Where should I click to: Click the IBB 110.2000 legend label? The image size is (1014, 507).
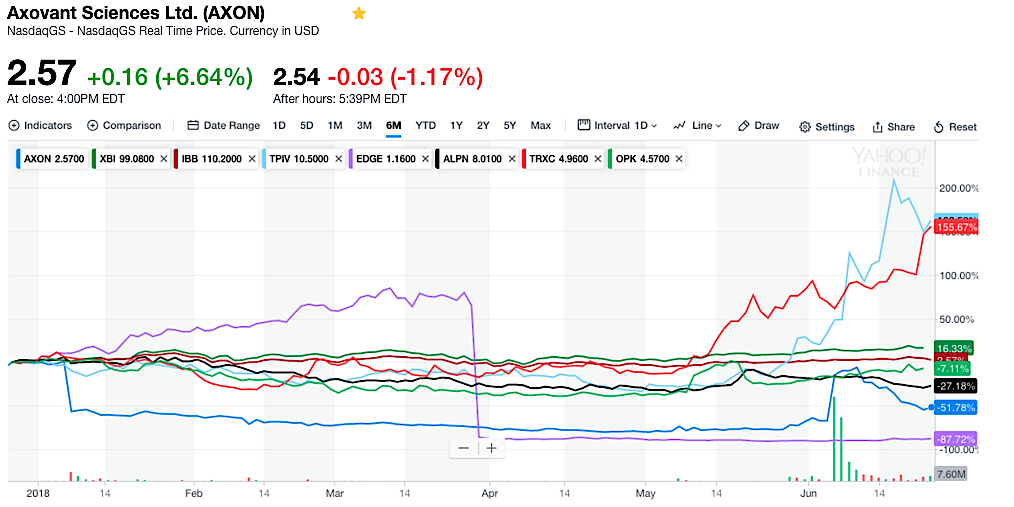pos(209,158)
